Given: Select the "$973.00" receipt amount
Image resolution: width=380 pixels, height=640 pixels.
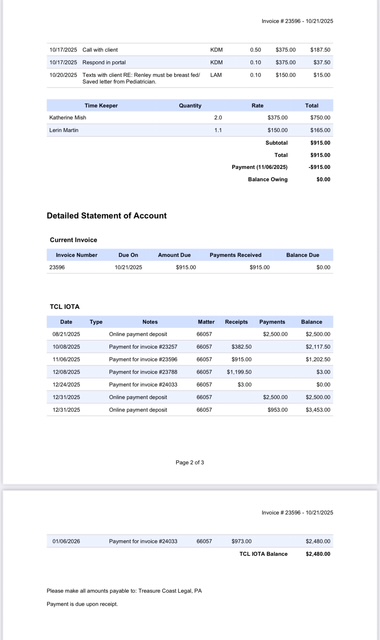Looking at the screenshot, I should pos(241,542).
